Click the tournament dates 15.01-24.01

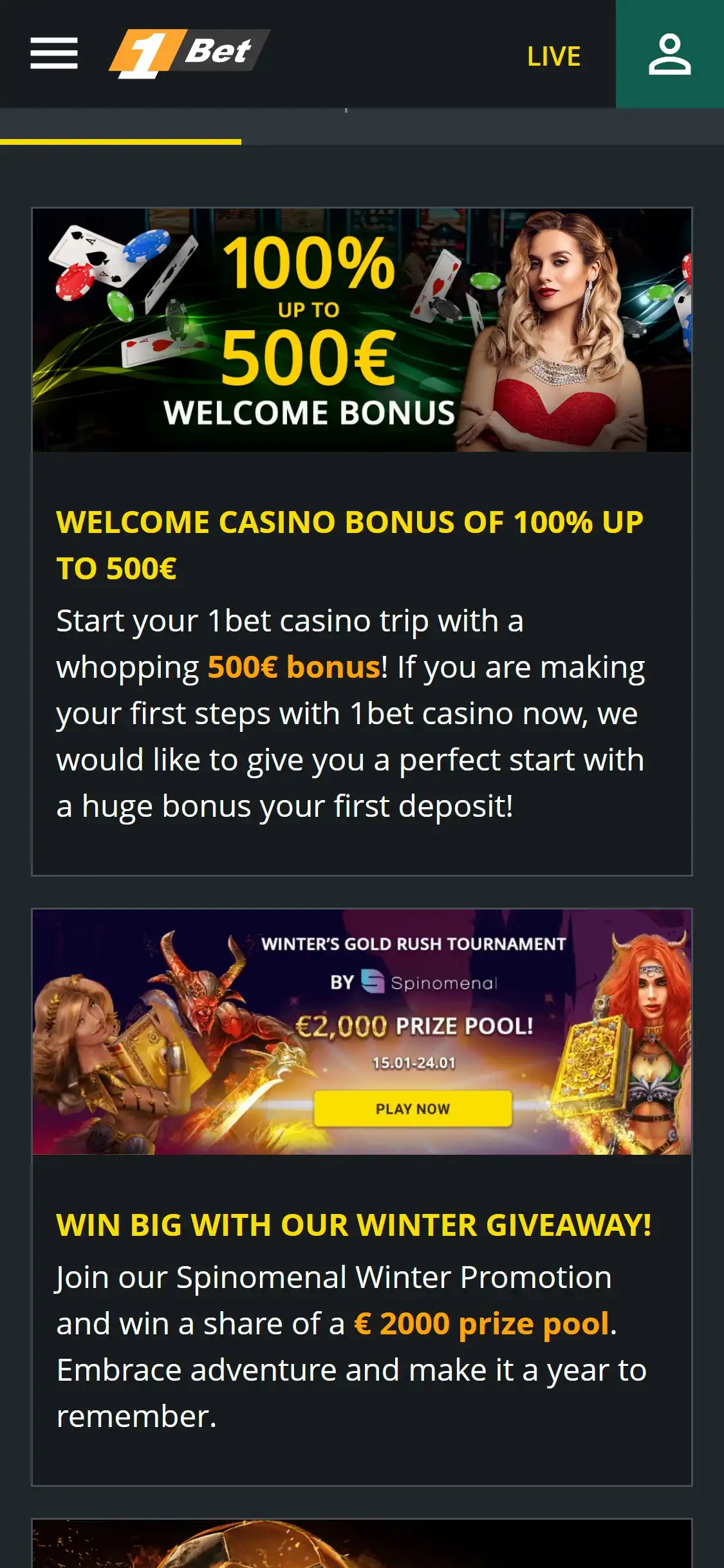[414, 1063]
